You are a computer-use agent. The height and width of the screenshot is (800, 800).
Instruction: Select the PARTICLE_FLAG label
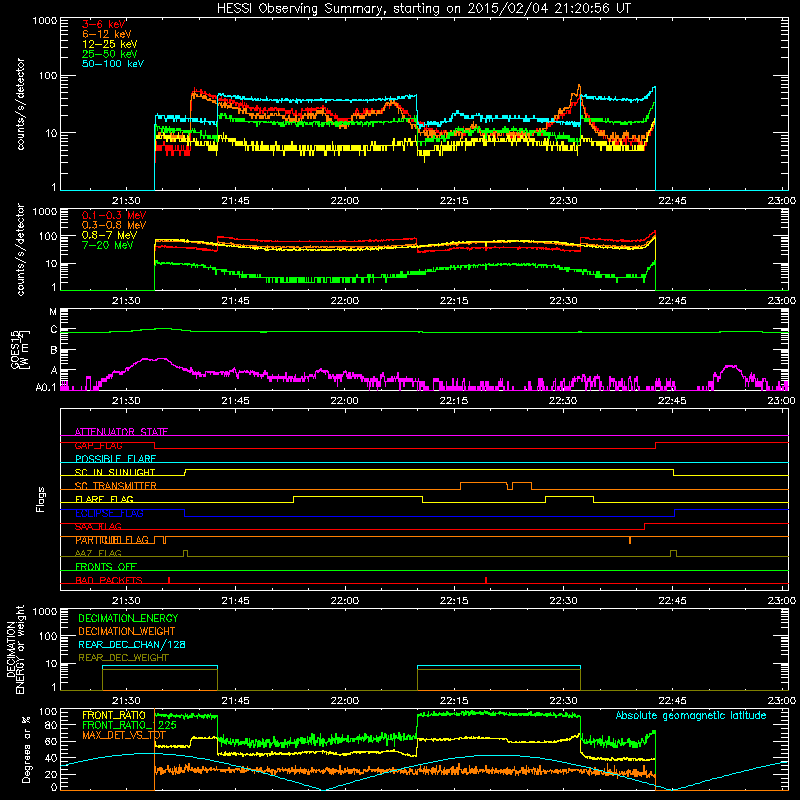pos(112,540)
